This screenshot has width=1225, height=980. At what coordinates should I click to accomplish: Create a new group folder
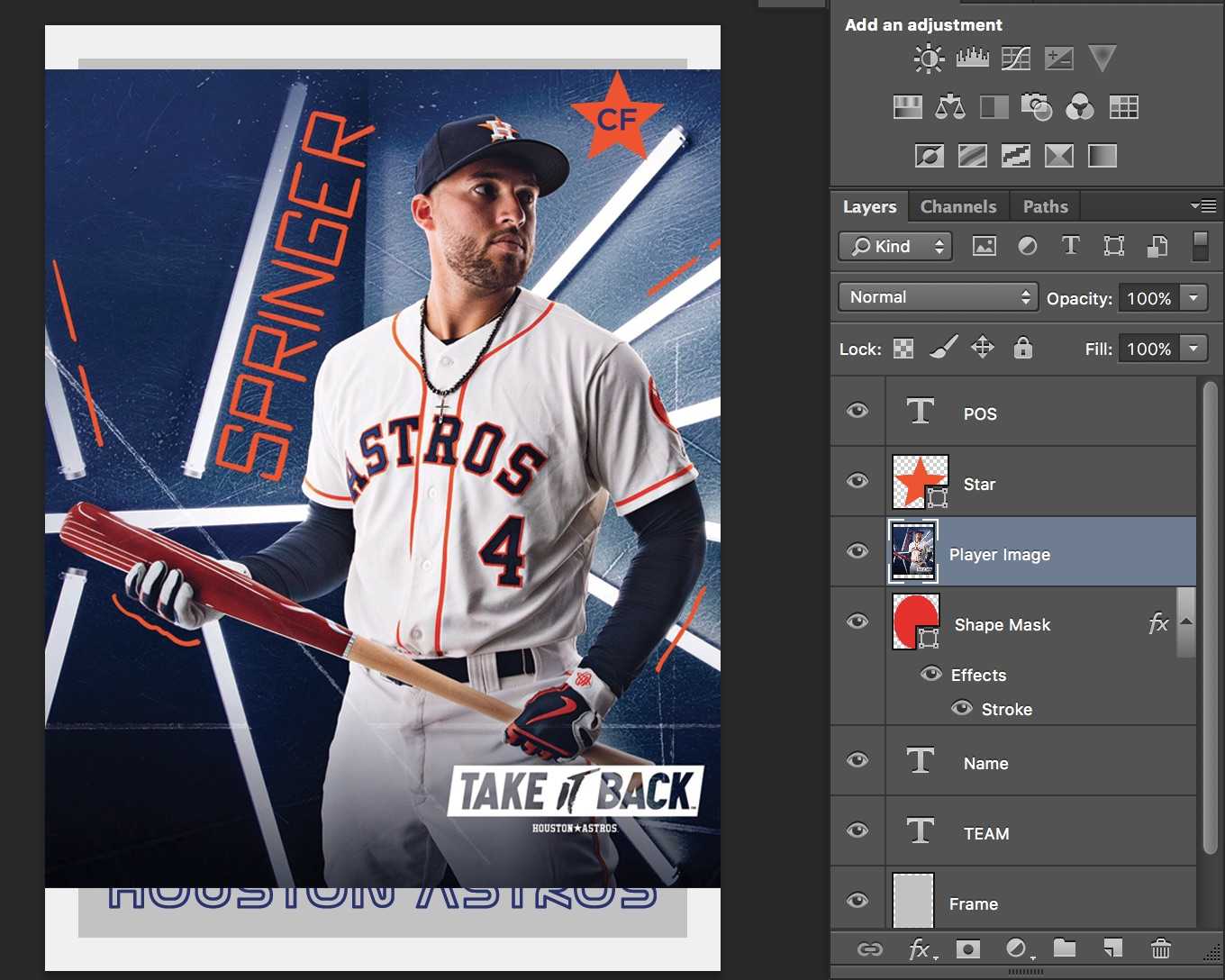pyautogui.click(x=1065, y=948)
